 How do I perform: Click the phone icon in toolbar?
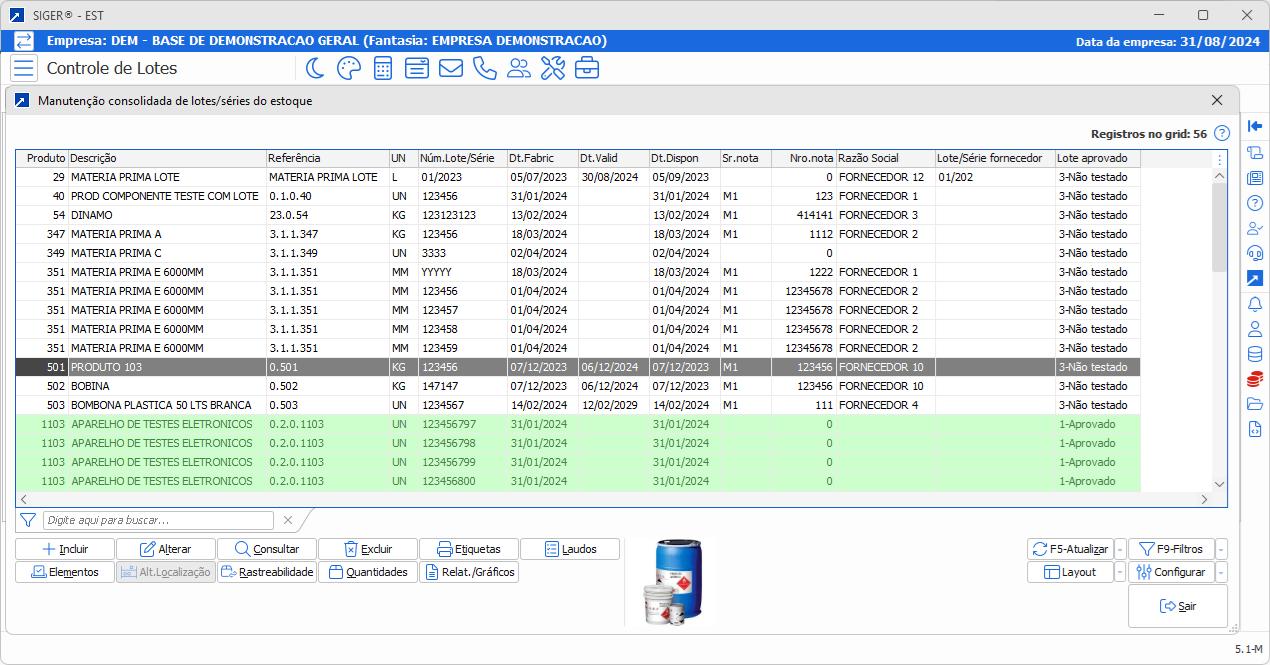485,68
